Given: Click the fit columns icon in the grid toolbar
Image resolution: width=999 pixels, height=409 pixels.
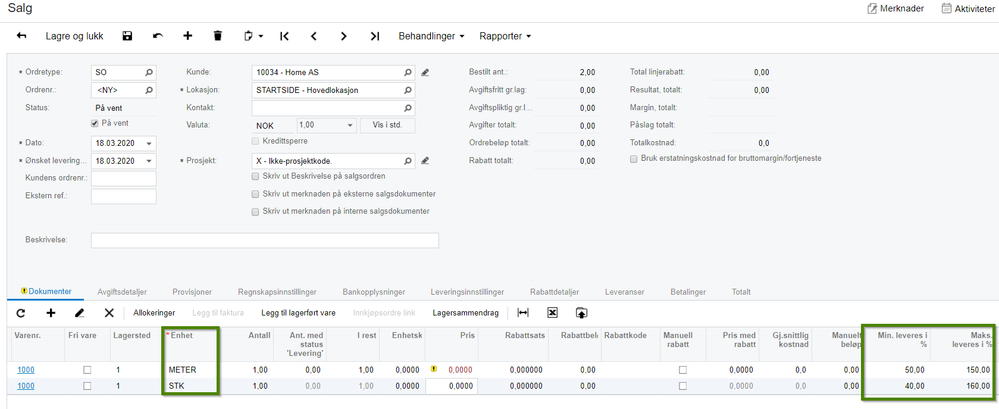Looking at the screenshot, I should pos(522,313).
